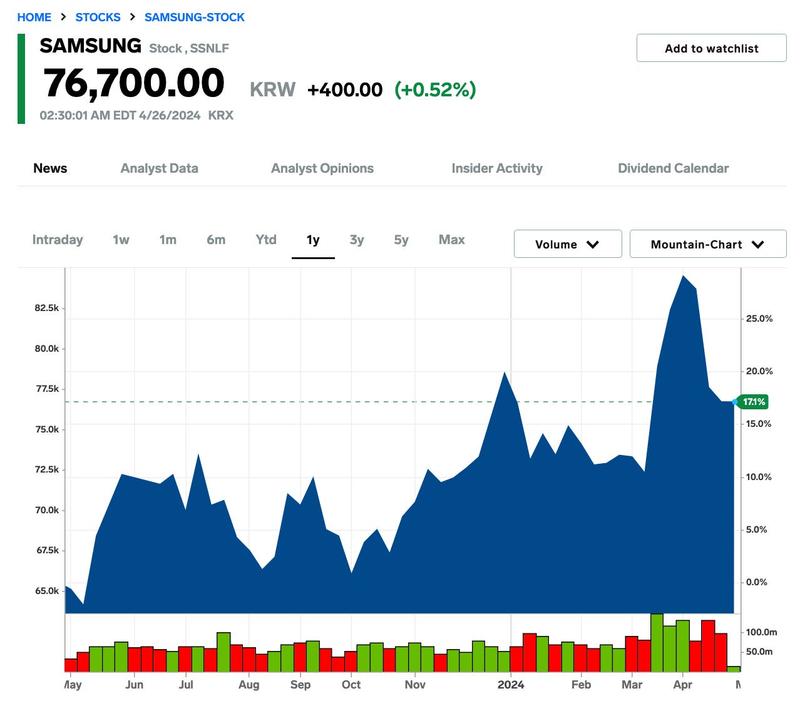Open the Volume dropdown
This screenshot has height=706, width=800.
pyautogui.click(x=568, y=244)
